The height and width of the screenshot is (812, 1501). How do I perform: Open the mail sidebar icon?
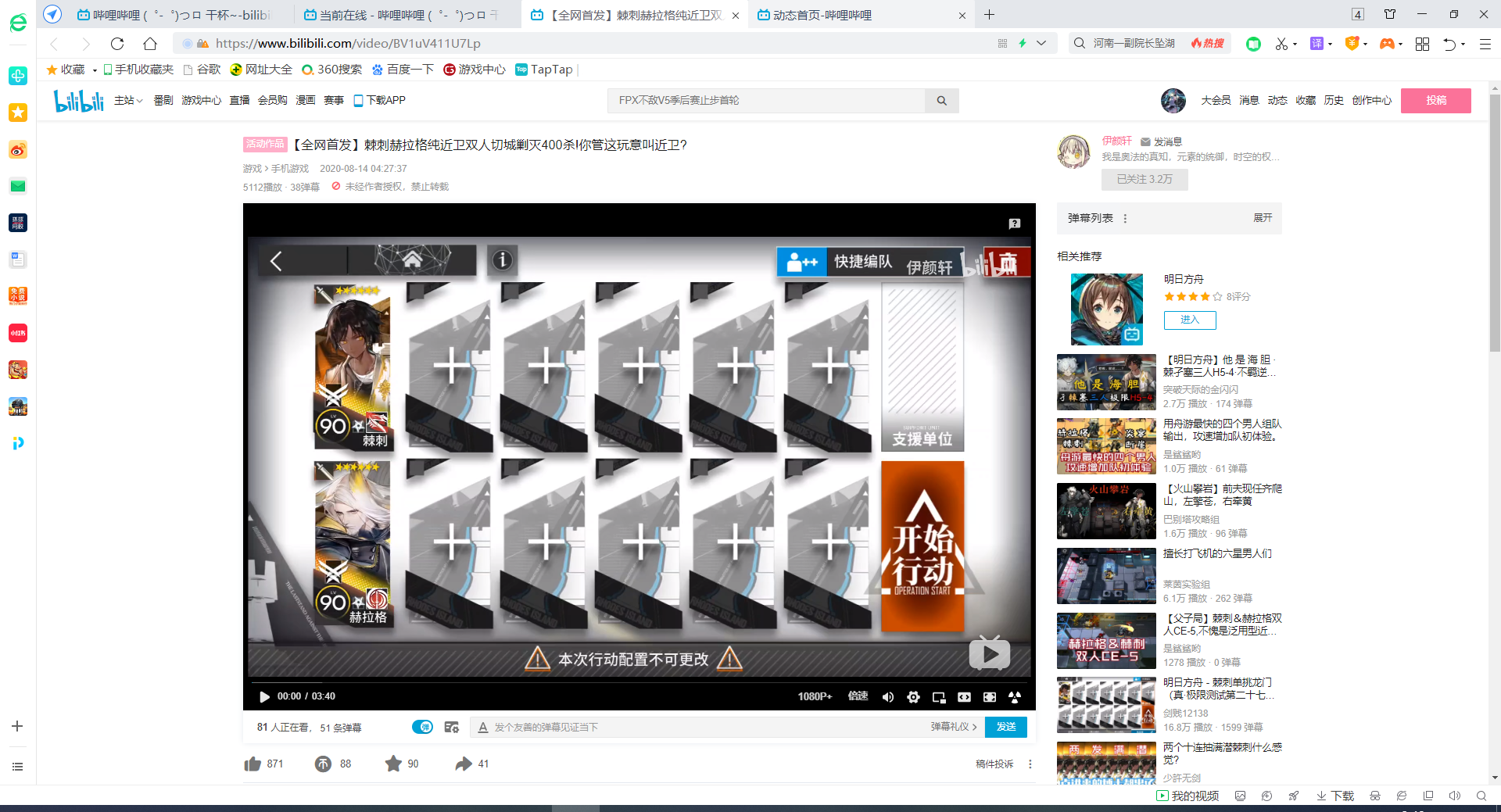point(18,186)
